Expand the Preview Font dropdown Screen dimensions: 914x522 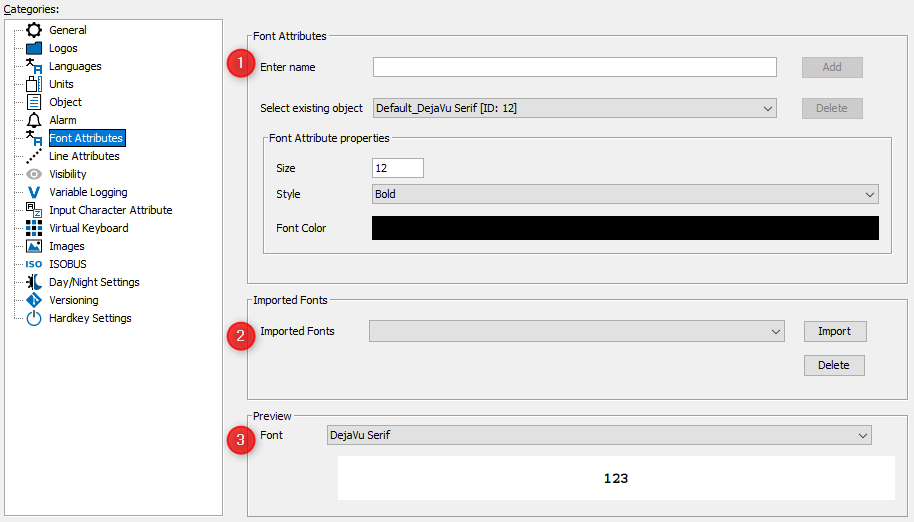[x=598, y=435]
